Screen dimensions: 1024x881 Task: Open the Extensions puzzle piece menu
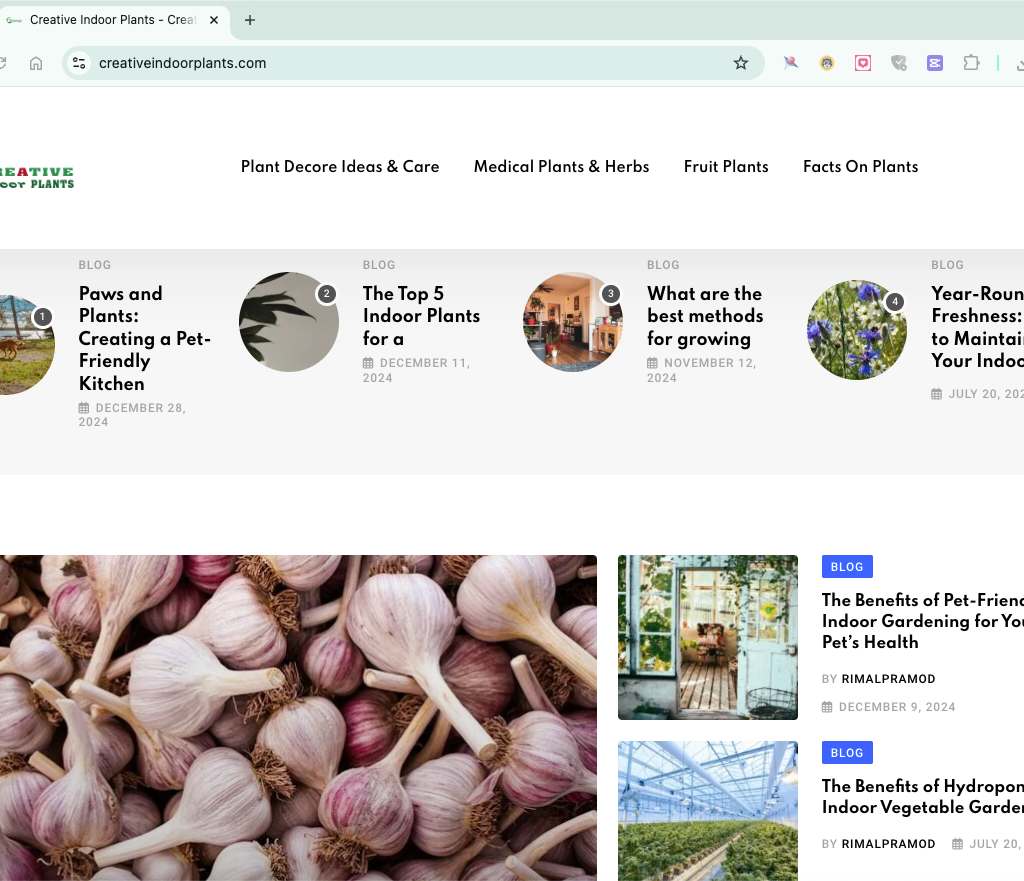coord(971,63)
